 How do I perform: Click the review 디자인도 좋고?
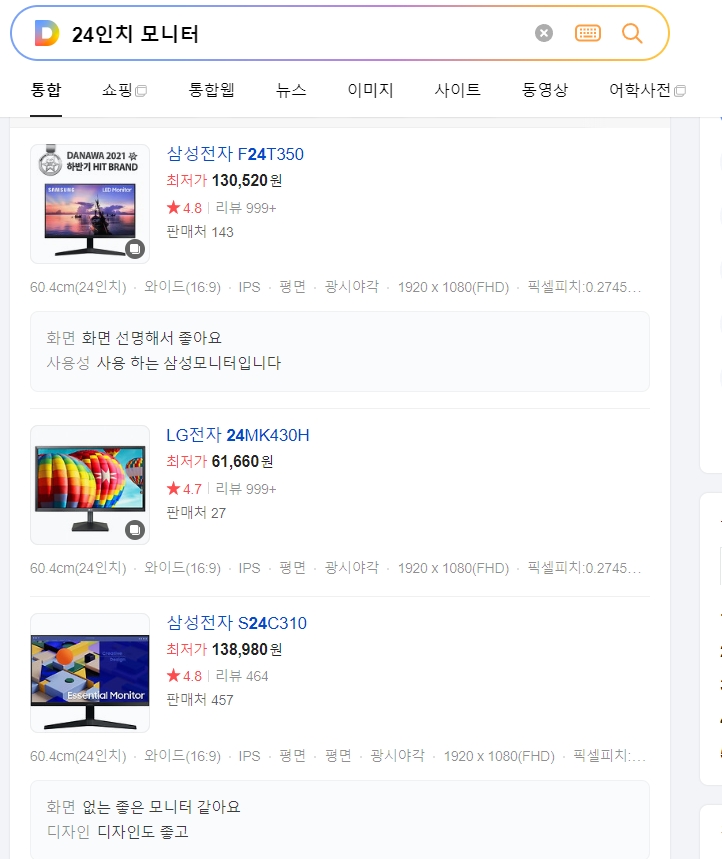(x=143, y=832)
